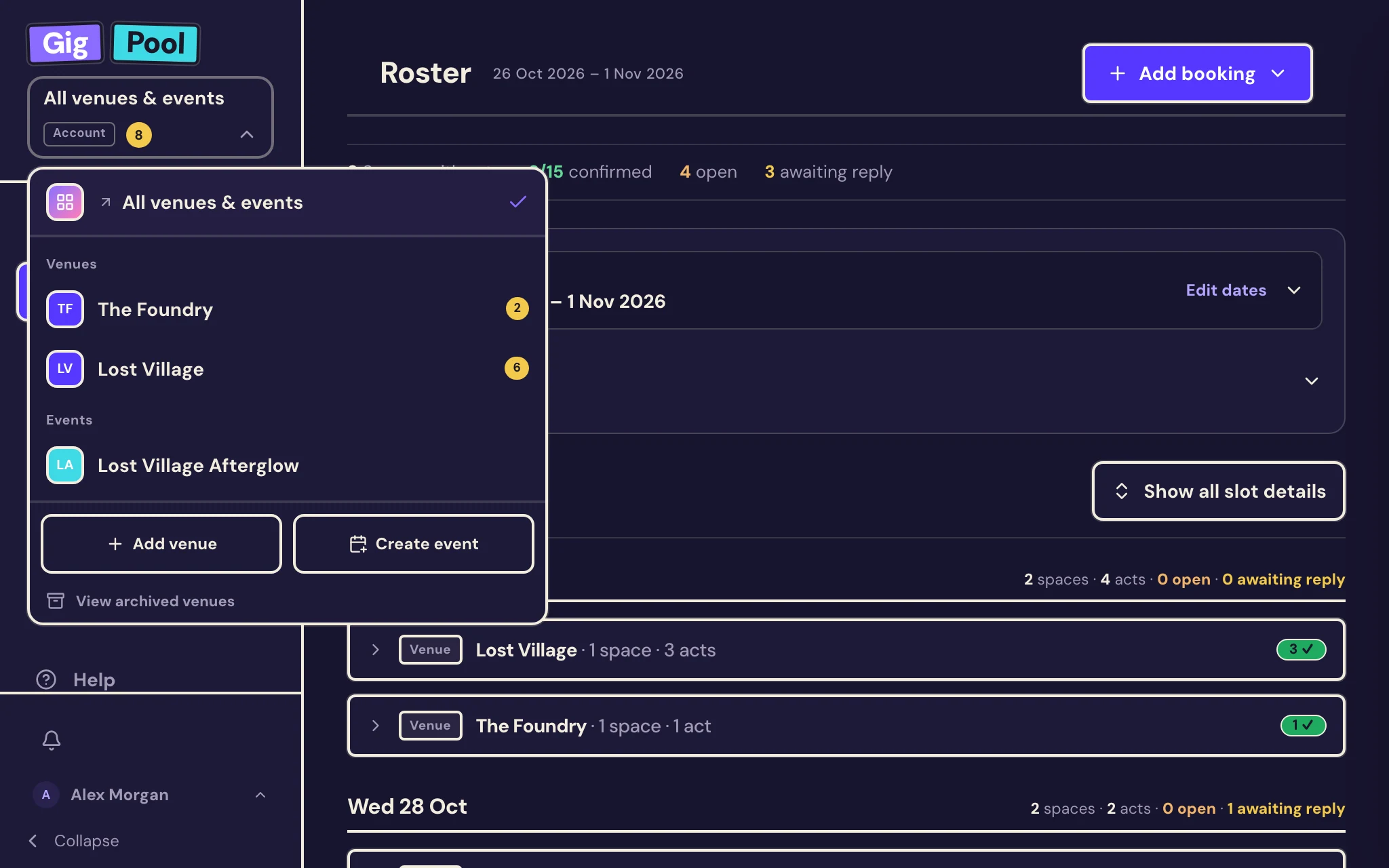Open notifications via the bell icon
1389x868 pixels.
tap(52, 740)
